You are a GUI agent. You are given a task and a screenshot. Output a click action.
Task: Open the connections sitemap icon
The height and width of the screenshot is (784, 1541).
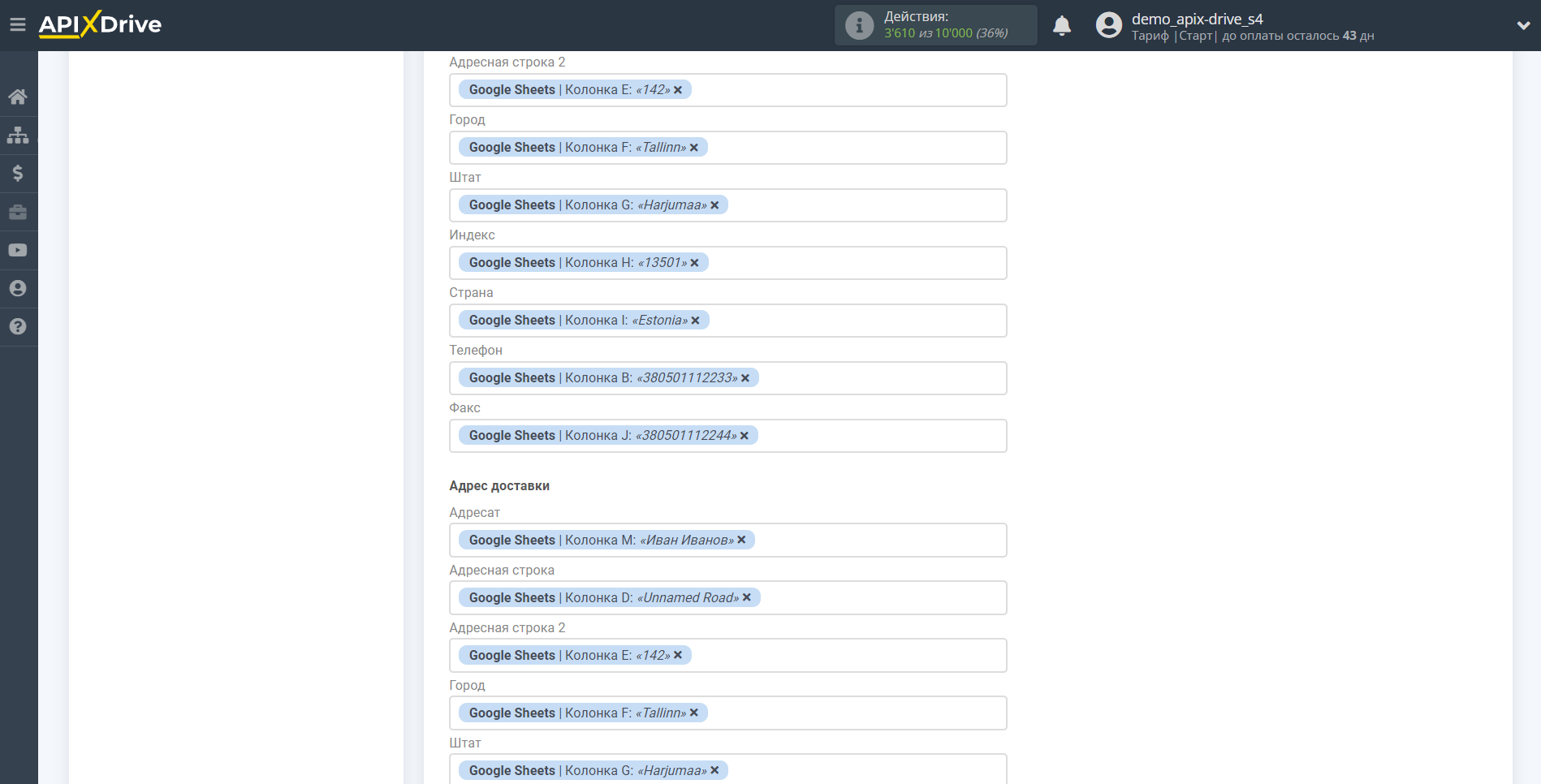click(x=18, y=135)
